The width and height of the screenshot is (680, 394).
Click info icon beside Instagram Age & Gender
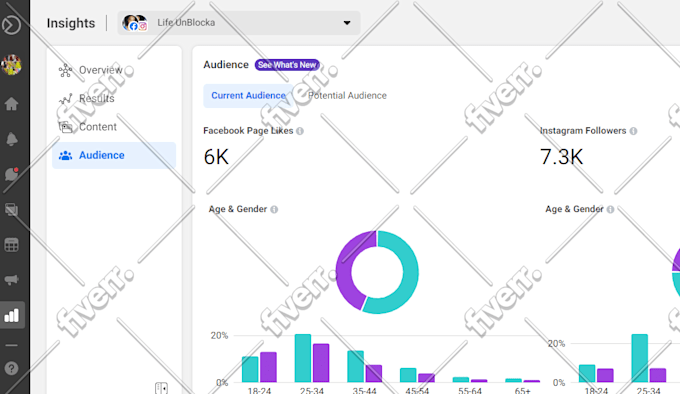click(610, 209)
